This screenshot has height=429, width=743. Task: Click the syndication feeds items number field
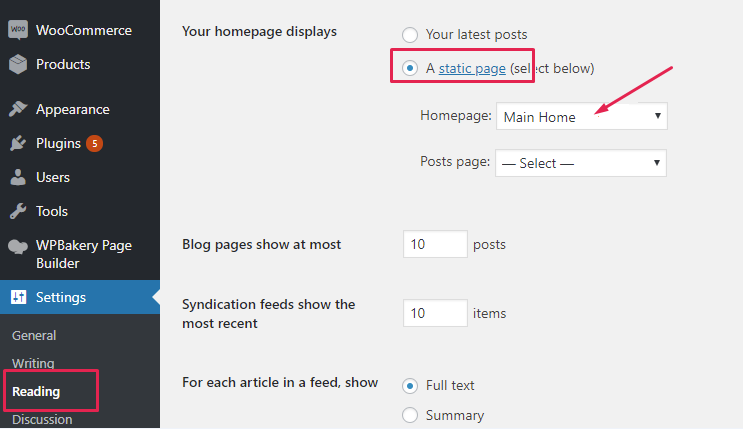tap(435, 313)
